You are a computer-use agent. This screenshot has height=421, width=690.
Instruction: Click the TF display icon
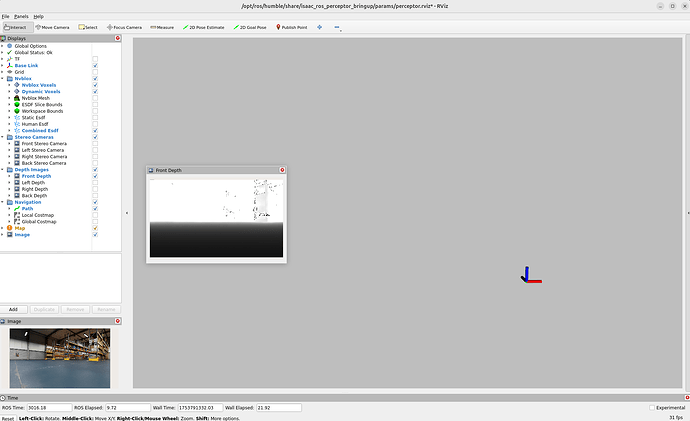tap(10, 59)
